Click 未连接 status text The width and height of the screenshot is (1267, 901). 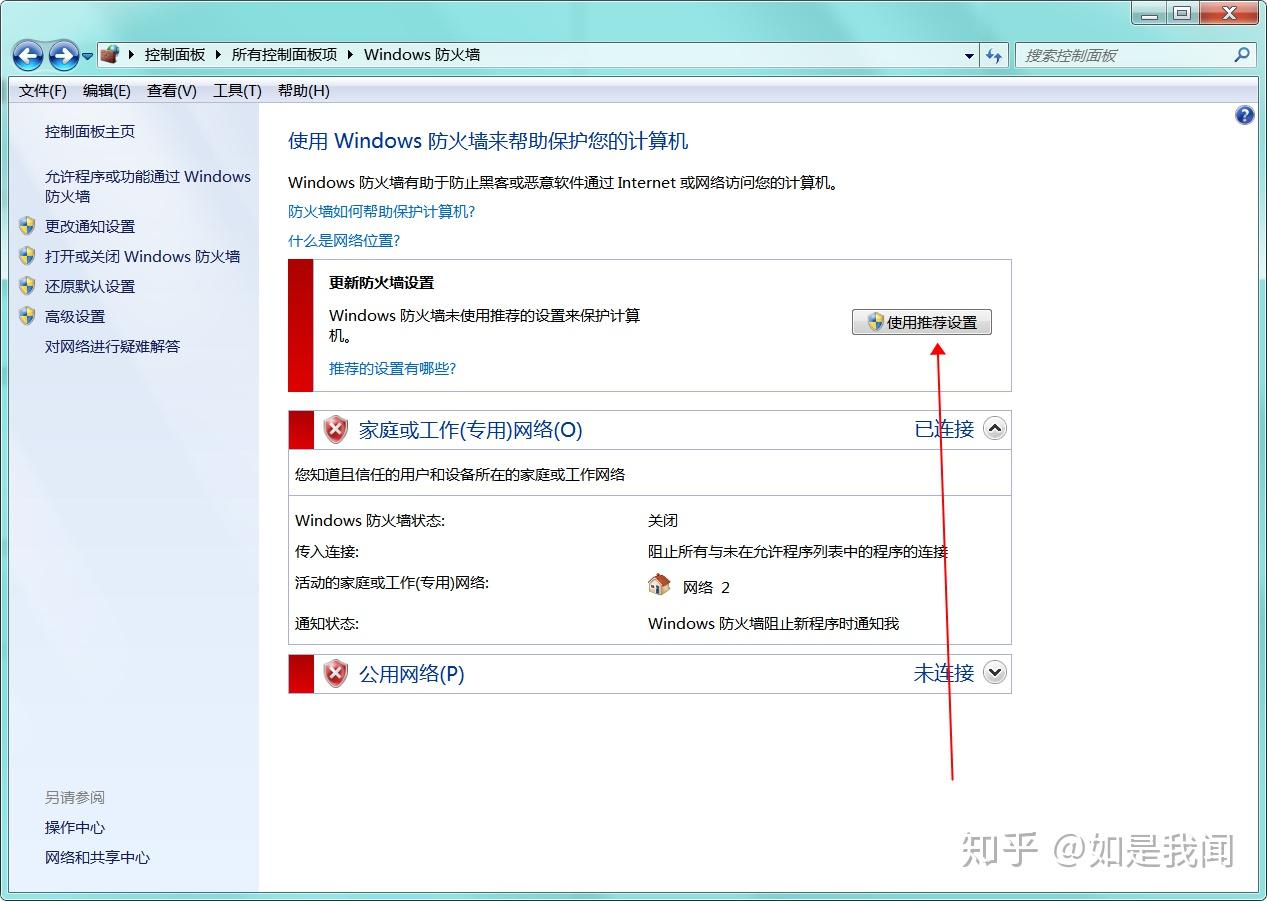944,673
